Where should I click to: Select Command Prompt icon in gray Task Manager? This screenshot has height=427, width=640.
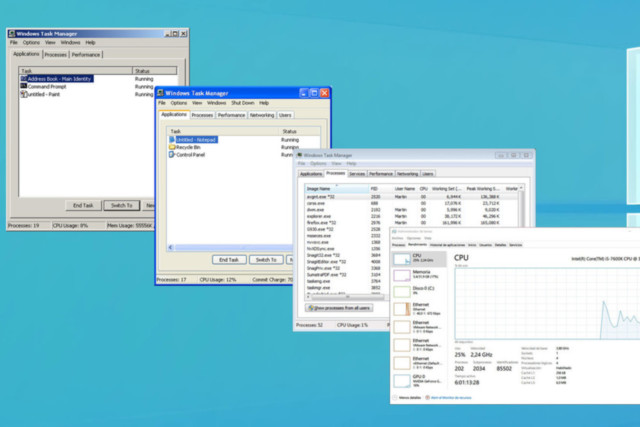pyautogui.click(x=24, y=86)
